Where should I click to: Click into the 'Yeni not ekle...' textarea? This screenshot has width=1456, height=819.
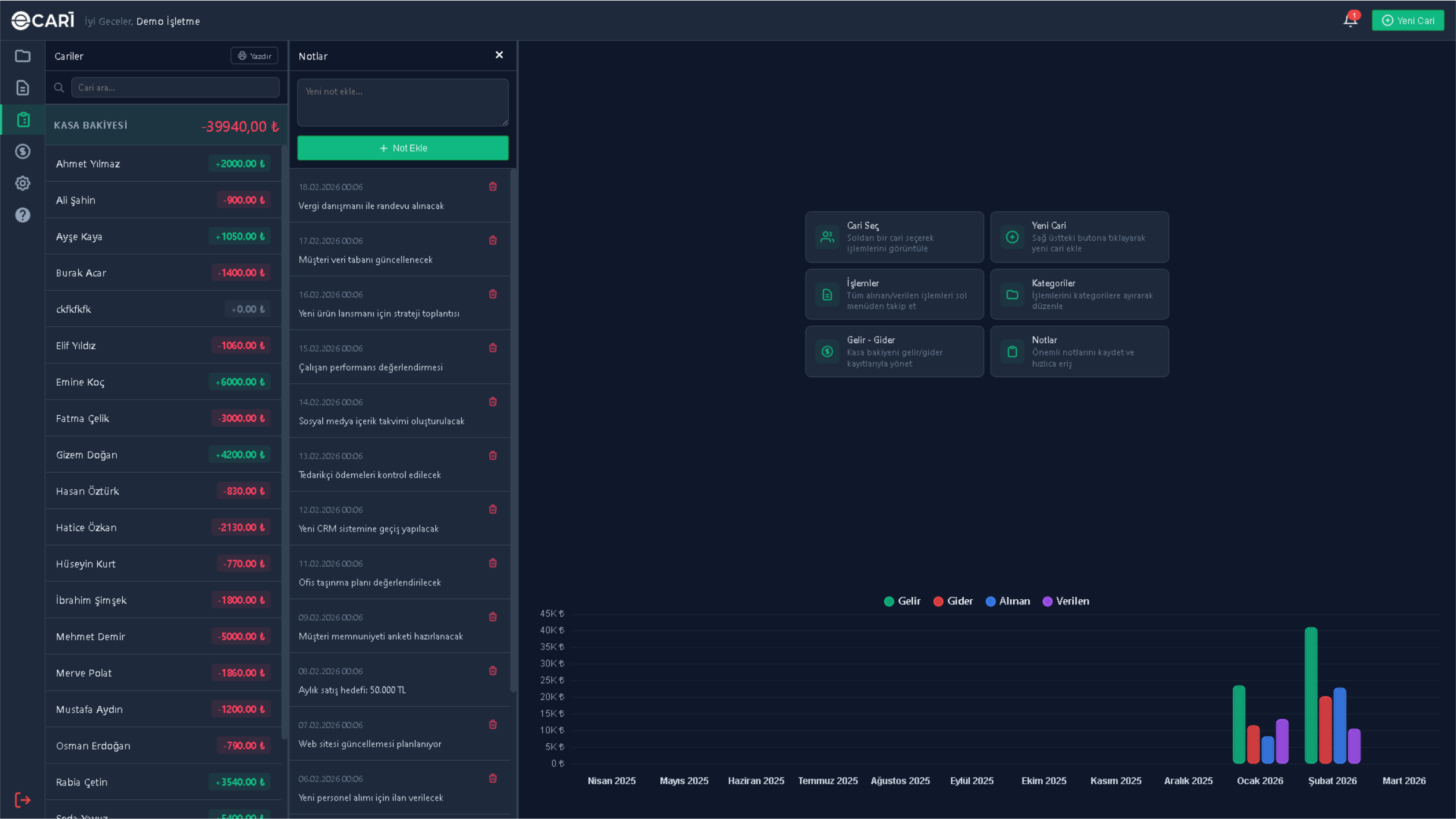pos(403,102)
